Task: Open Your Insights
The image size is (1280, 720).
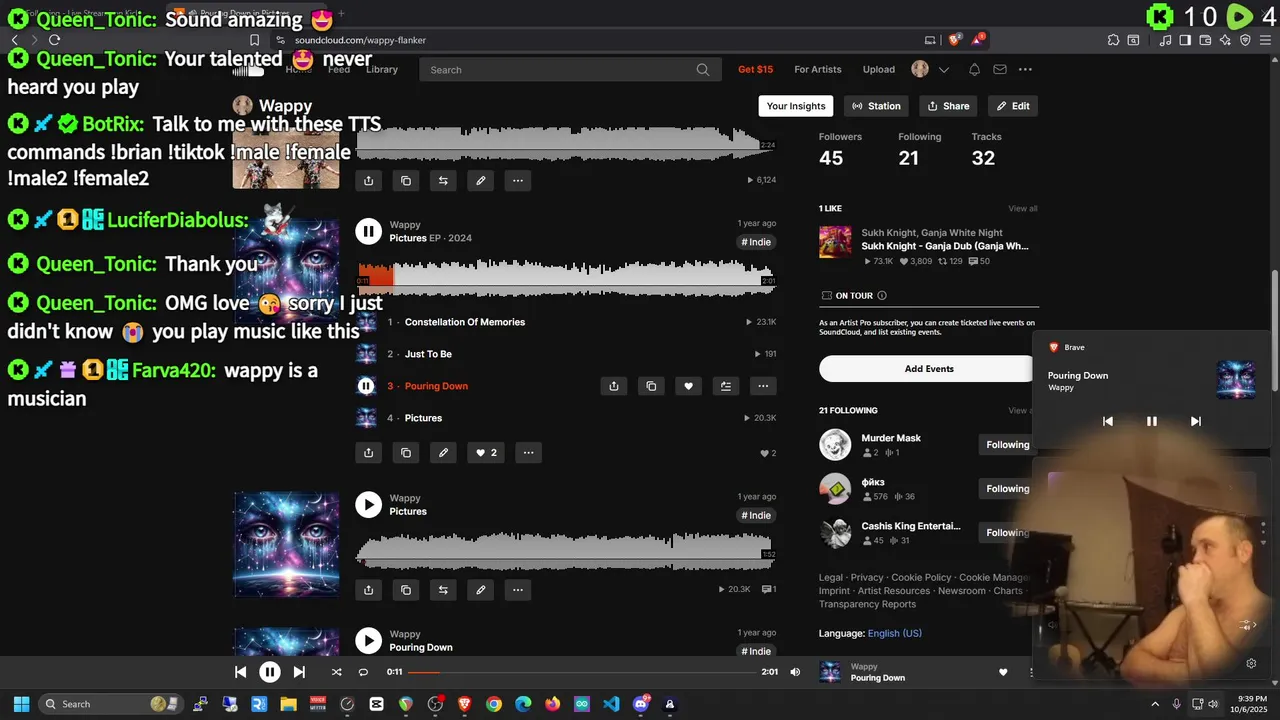Action: pos(796,106)
